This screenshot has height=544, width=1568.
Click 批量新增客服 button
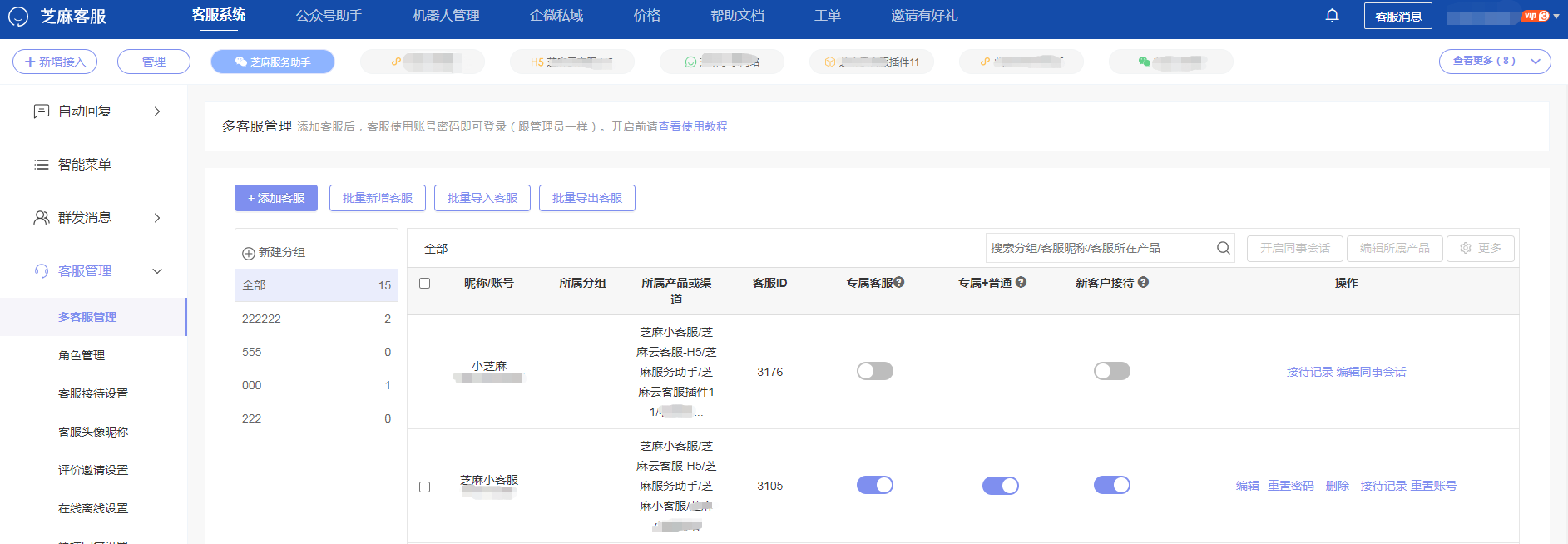pyautogui.click(x=378, y=198)
